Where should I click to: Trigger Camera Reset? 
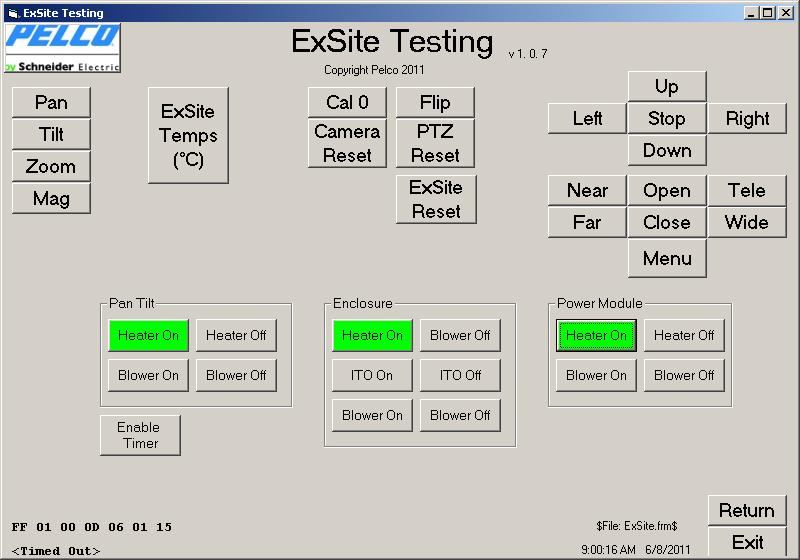coord(347,143)
